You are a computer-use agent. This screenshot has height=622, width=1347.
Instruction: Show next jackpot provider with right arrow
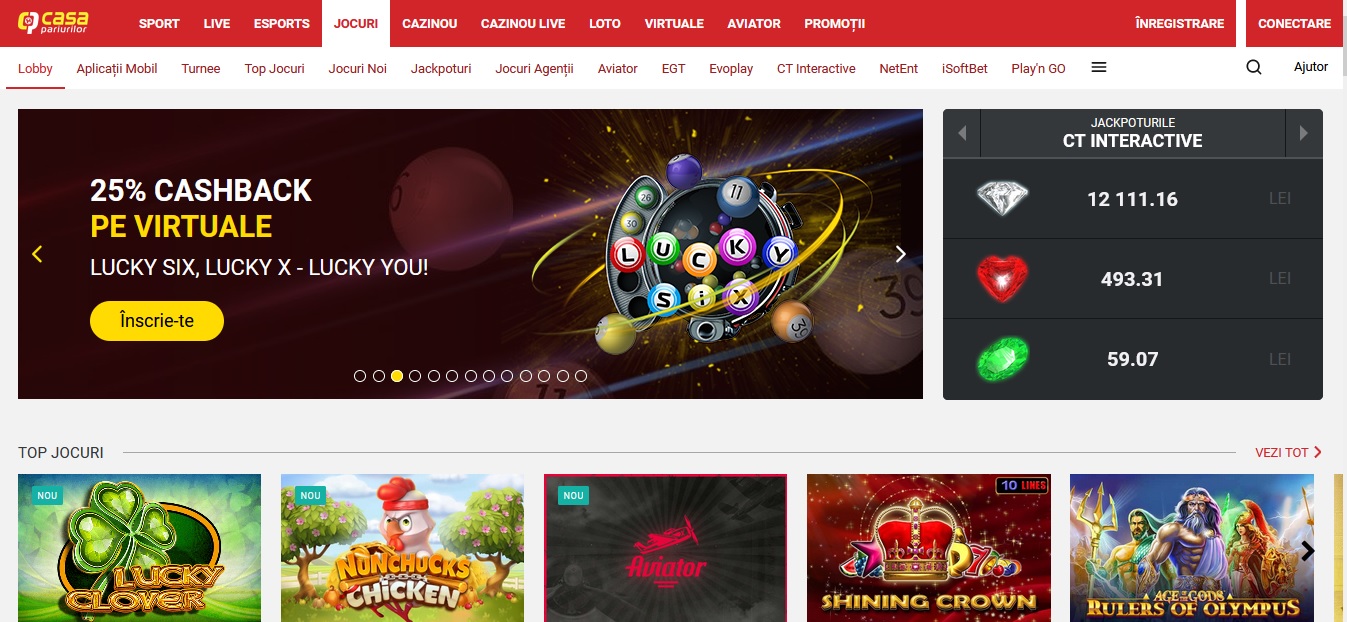[1303, 133]
